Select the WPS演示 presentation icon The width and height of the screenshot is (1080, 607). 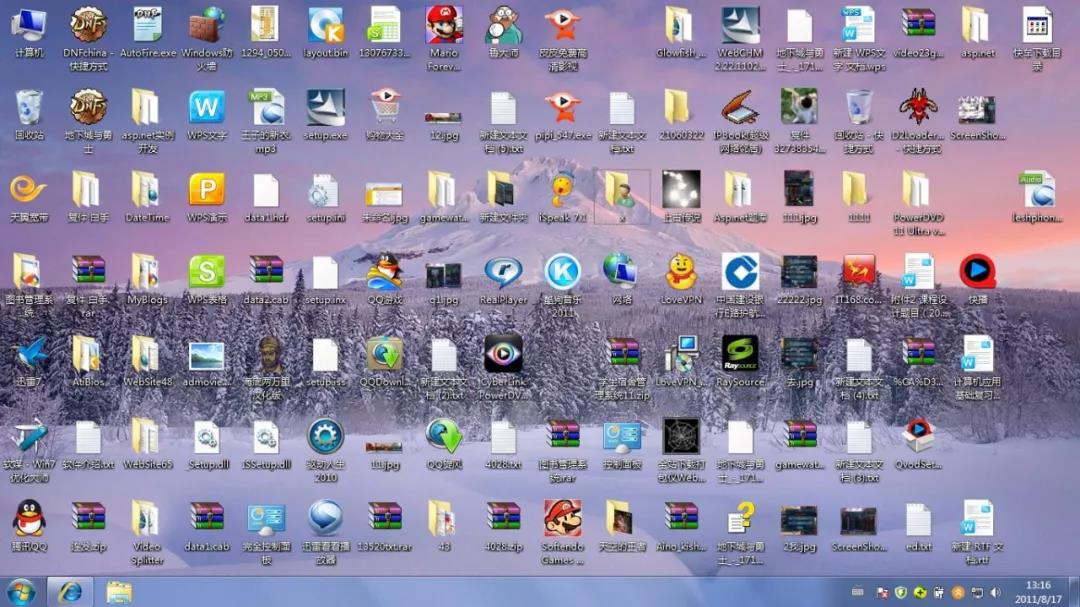(207, 189)
